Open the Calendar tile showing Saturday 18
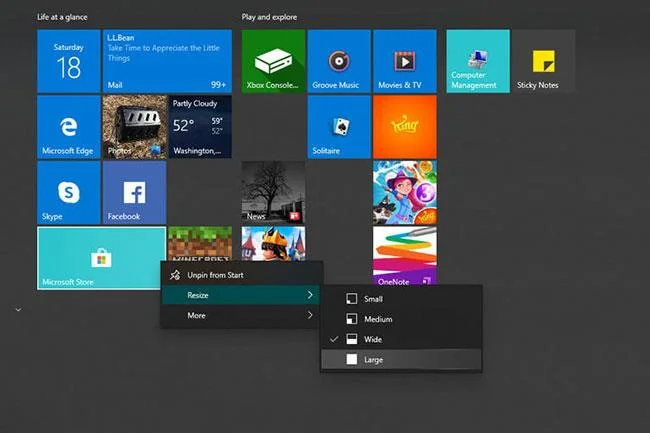 click(x=69, y=61)
